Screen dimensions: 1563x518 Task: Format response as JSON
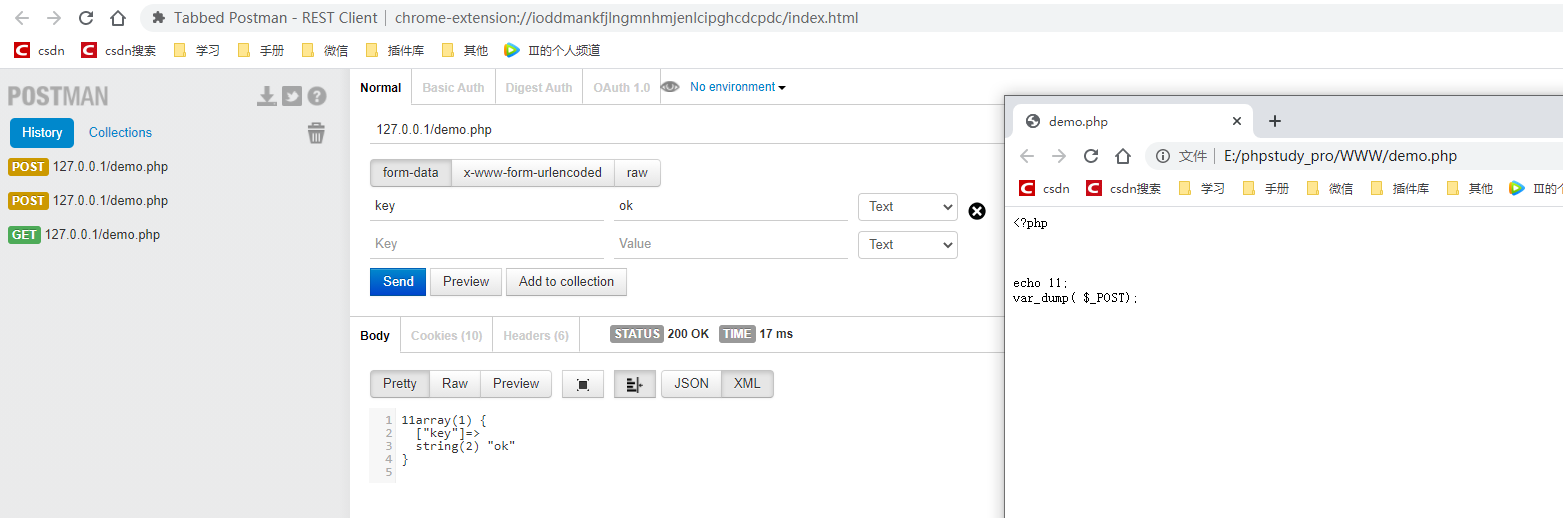[691, 384]
